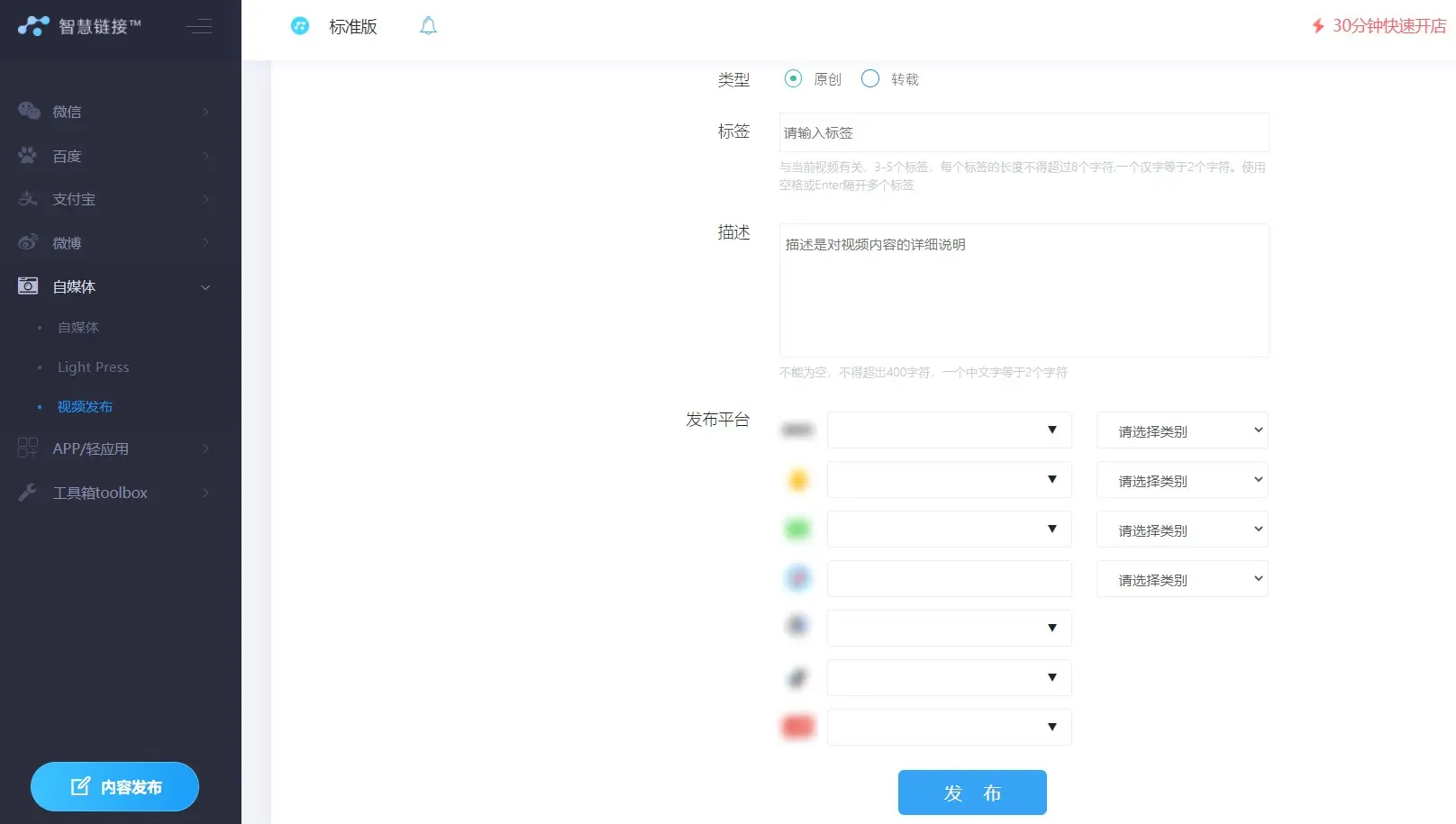Select the 视频发布 submenu item
The height and width of the screenshot is (824, 1456).
(x=85, y=407)
